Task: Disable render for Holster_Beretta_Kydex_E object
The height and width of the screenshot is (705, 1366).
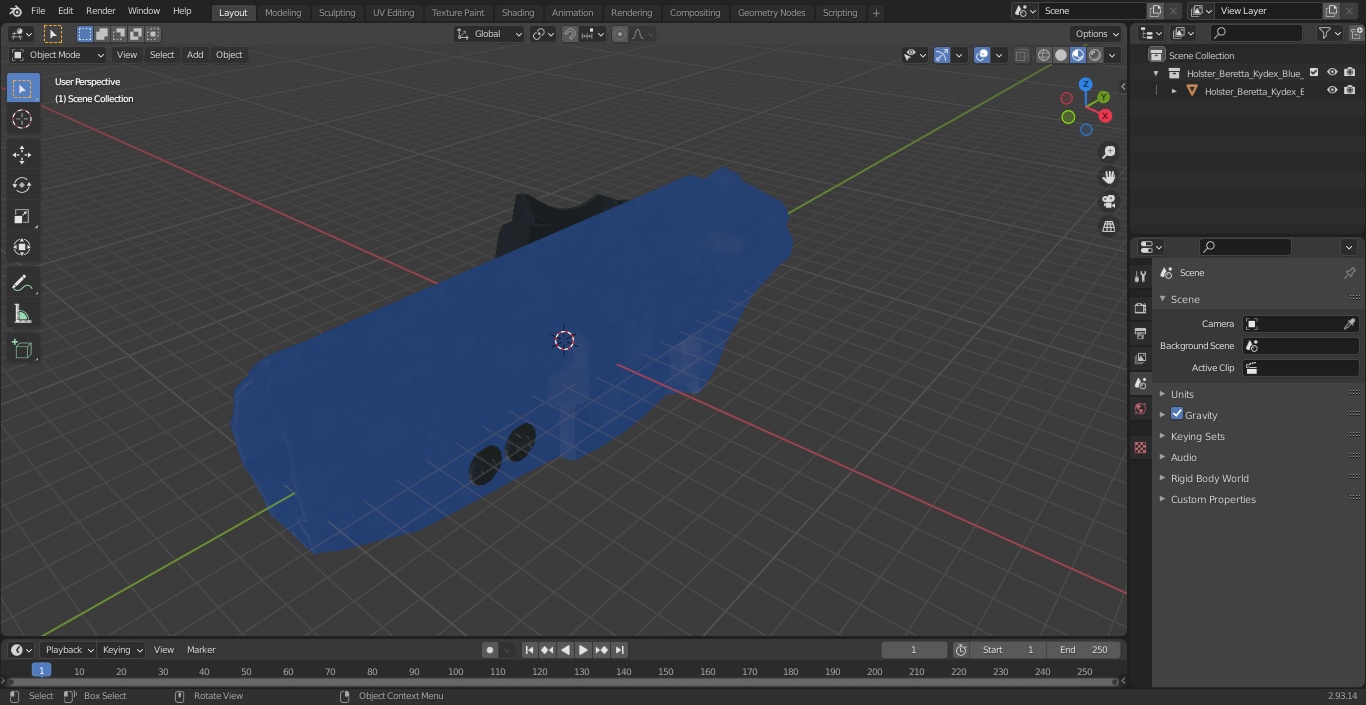Action: [1350, 90]
